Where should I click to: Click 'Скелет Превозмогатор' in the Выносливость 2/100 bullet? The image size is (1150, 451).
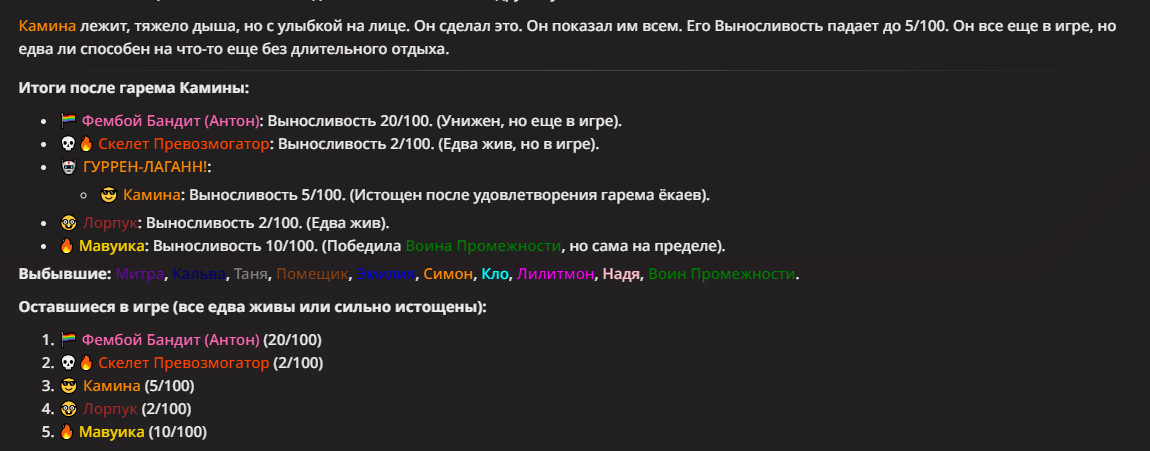[x=183, y=144]
